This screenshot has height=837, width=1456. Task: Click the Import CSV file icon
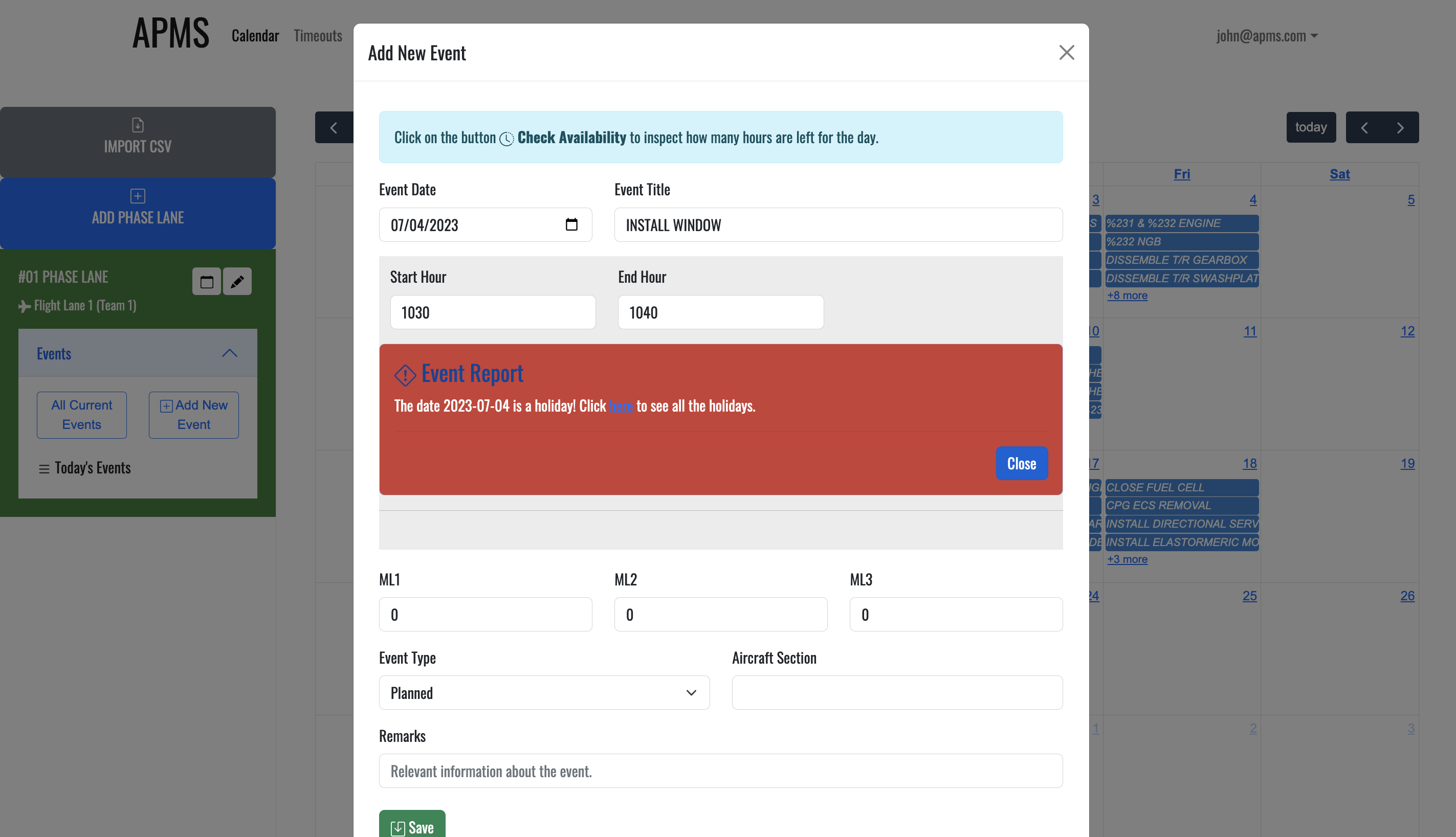coord(138,125)
